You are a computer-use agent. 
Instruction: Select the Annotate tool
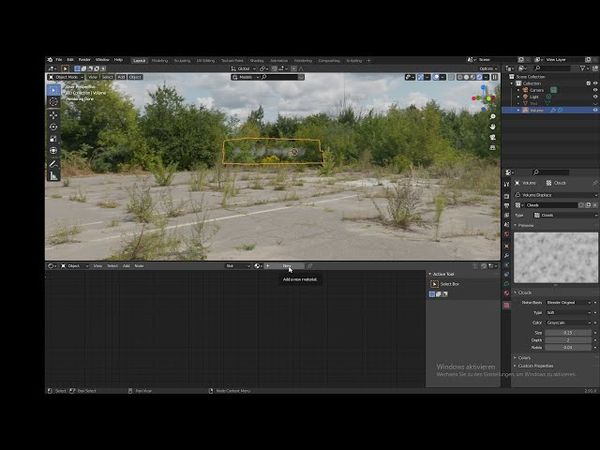point(54,164)
